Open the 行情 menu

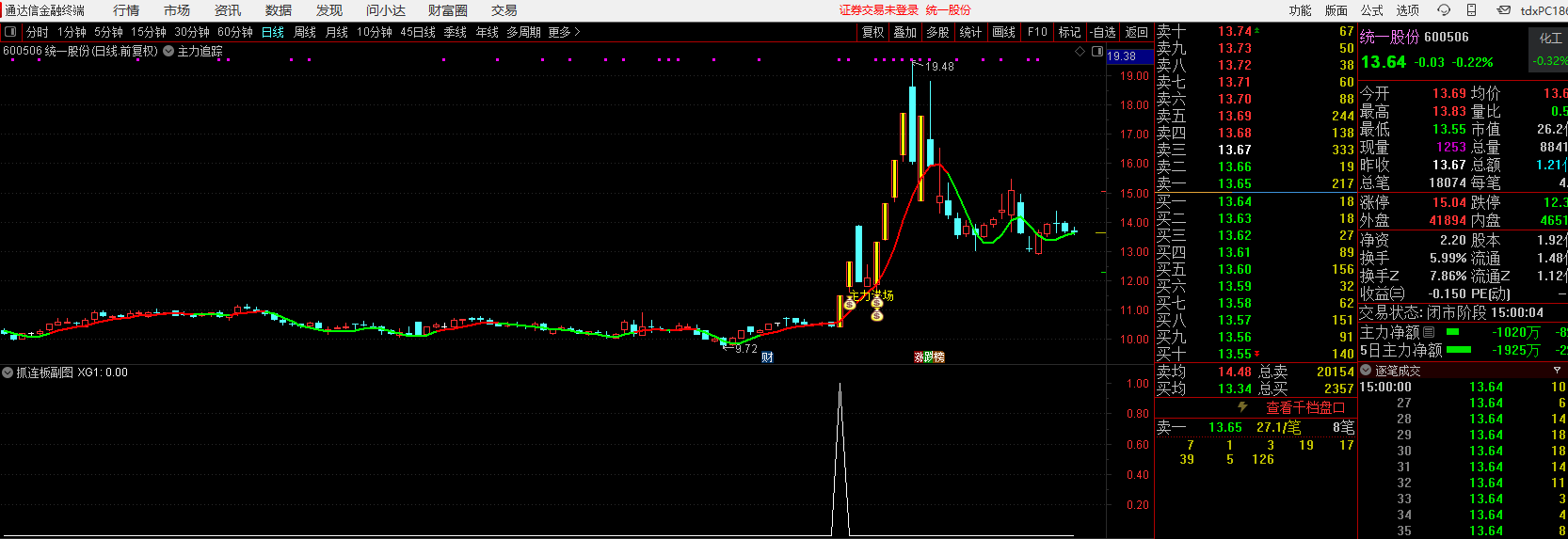click(x=126, y=10)
